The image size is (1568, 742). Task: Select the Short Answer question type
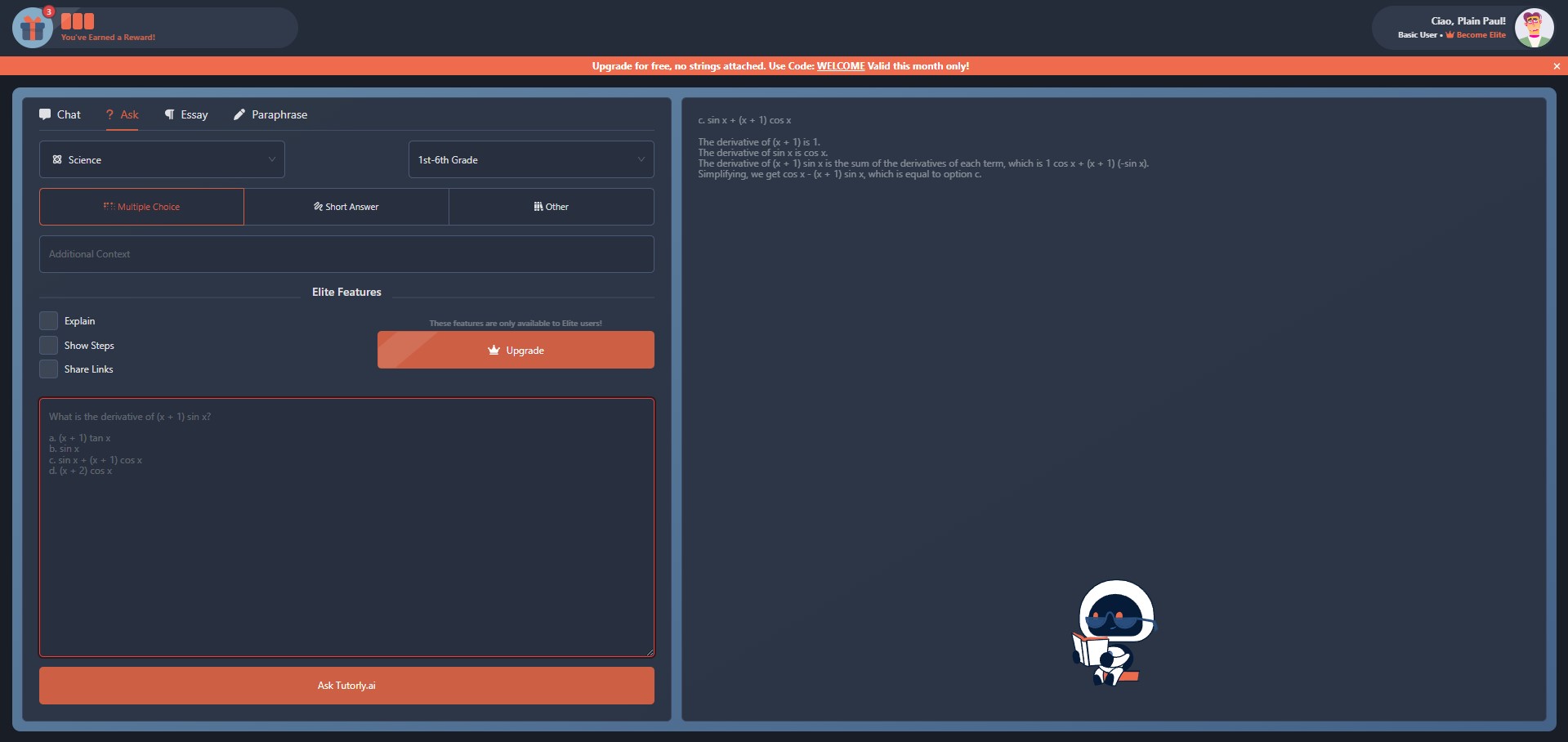[346, 207]
